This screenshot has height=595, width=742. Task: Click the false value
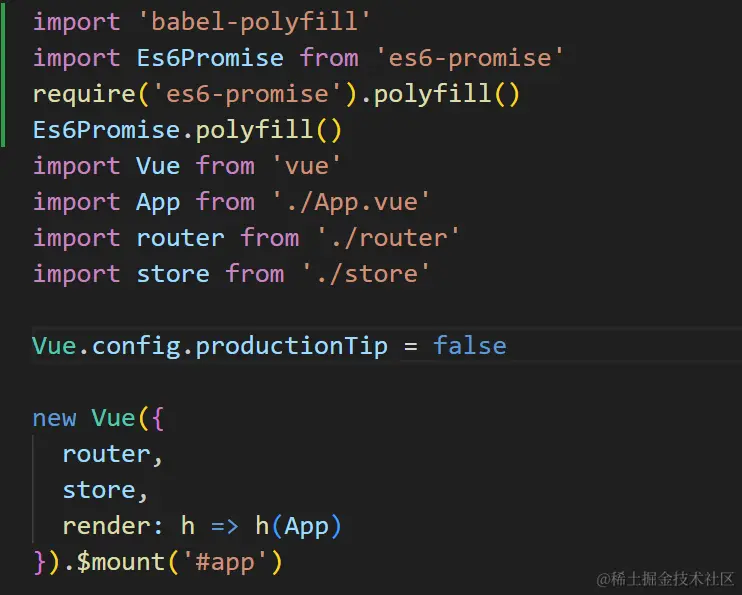click(x=469, y=345)
